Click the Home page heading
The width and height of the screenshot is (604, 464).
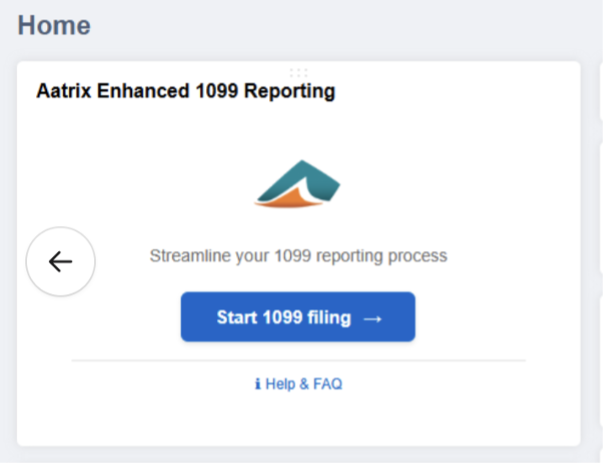point(54,25)
